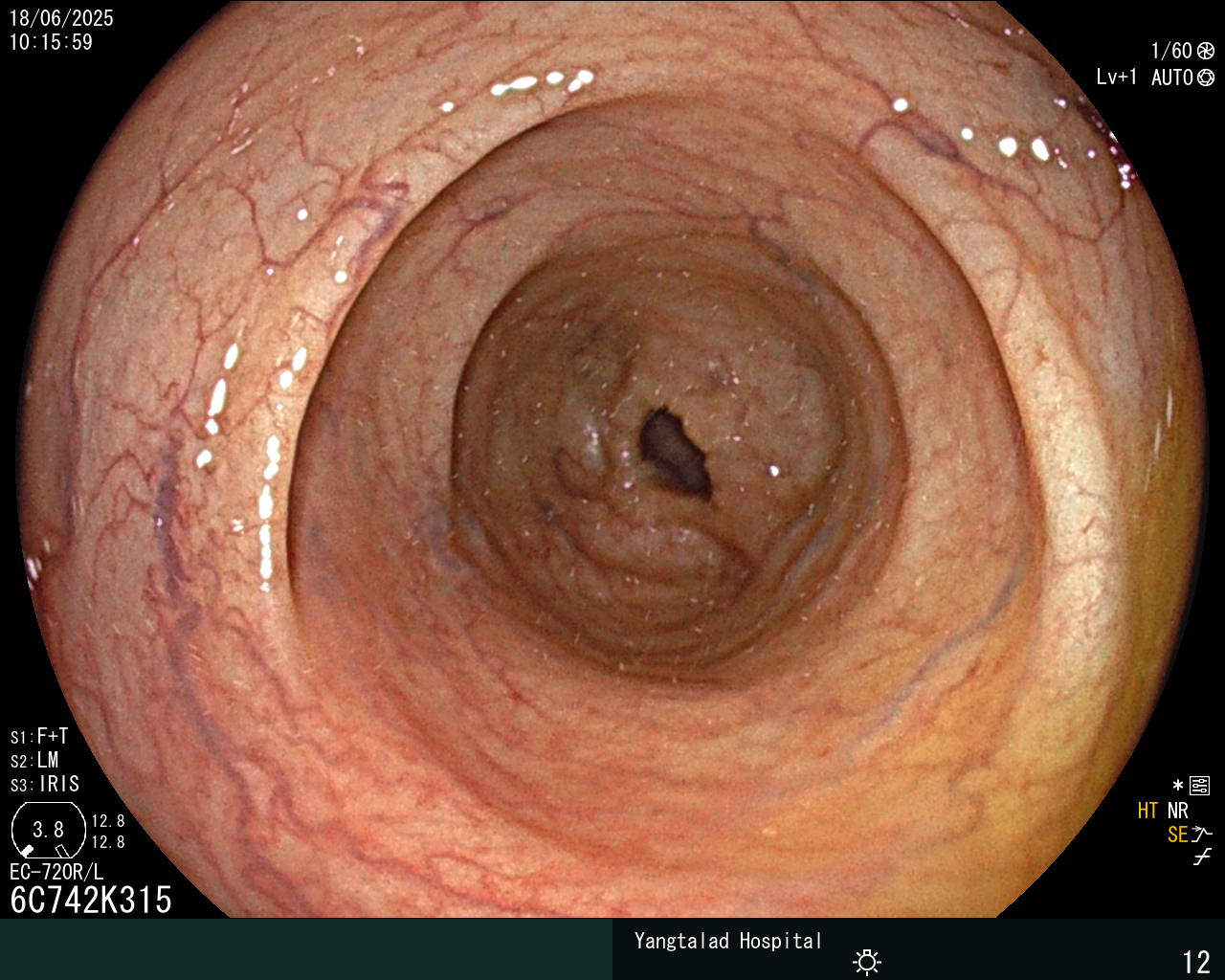Viewport: 1225px width, 980px height.
Task: Click the upper 12.8 diameter value
Action: point(108,821)
